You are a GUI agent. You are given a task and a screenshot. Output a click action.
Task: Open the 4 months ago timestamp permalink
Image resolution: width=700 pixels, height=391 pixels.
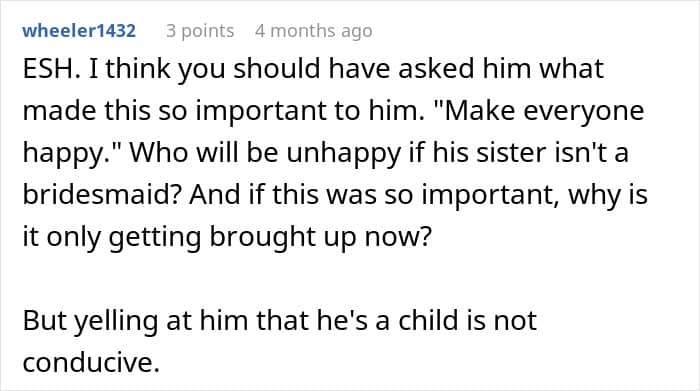(314, 31)
